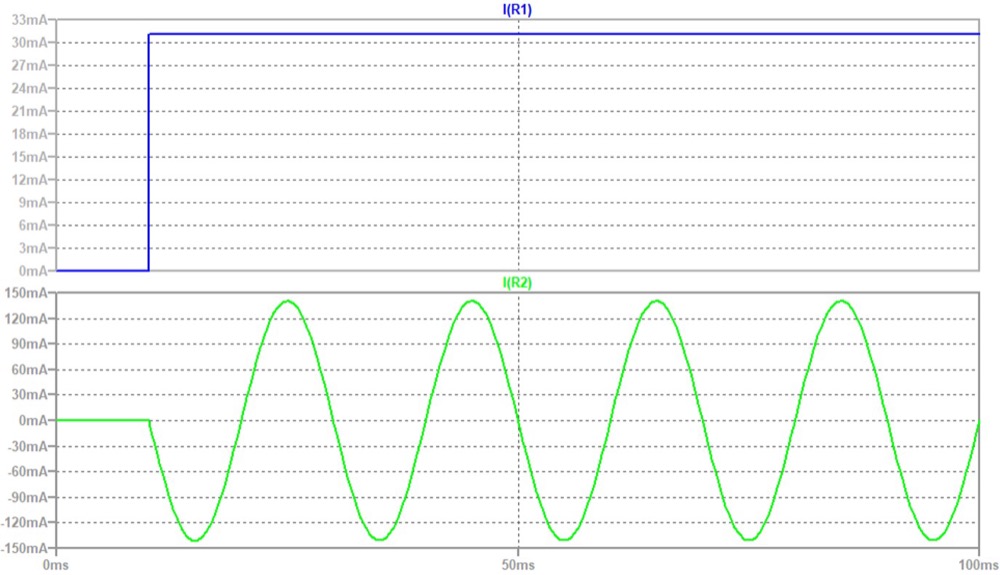
Task: Click the 24mA axis label
Action: click(x=29, y=89)
